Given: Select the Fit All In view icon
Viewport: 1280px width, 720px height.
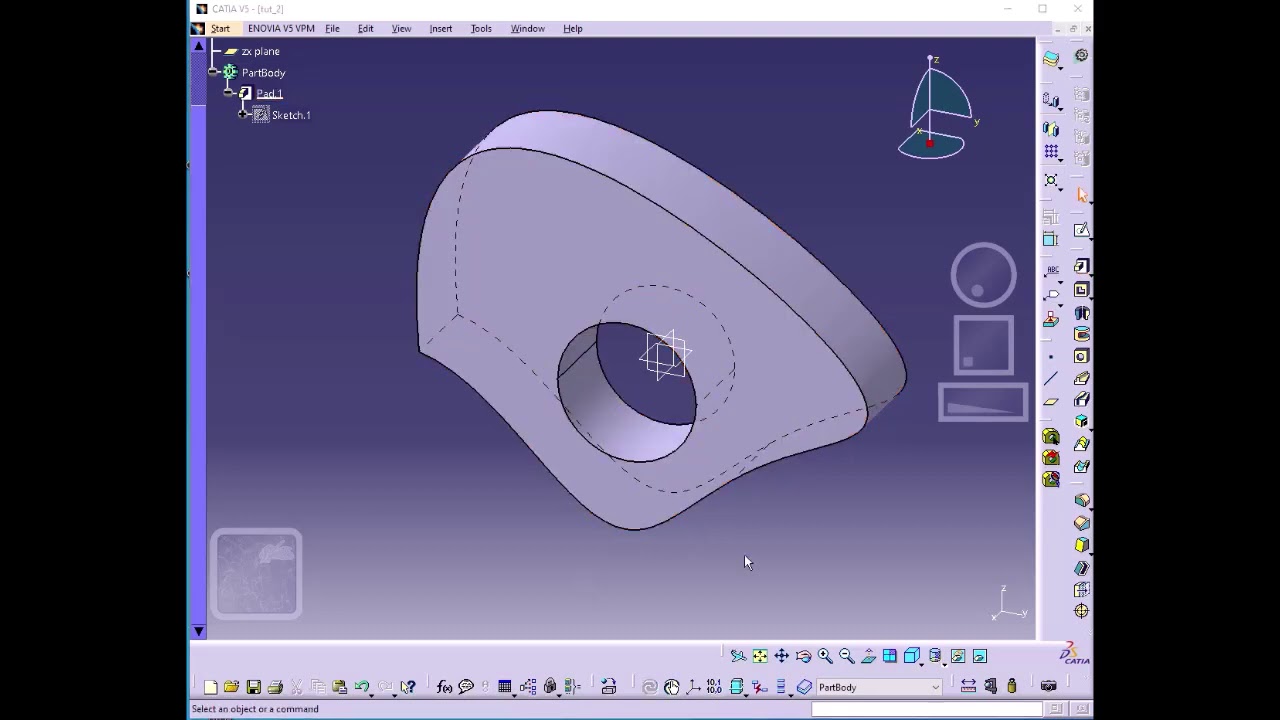Looking at the screenshot, I should [760, 656].
